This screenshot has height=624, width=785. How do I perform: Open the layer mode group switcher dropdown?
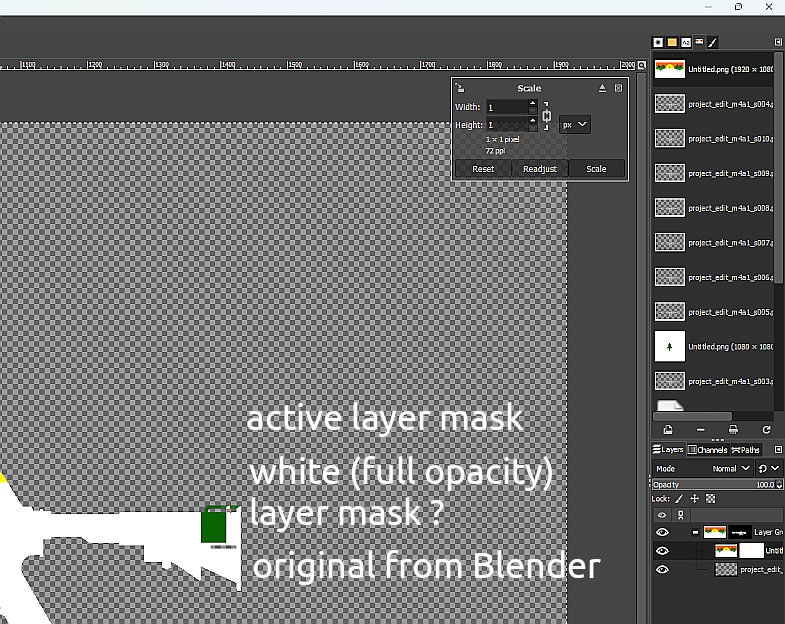[768, 469]
